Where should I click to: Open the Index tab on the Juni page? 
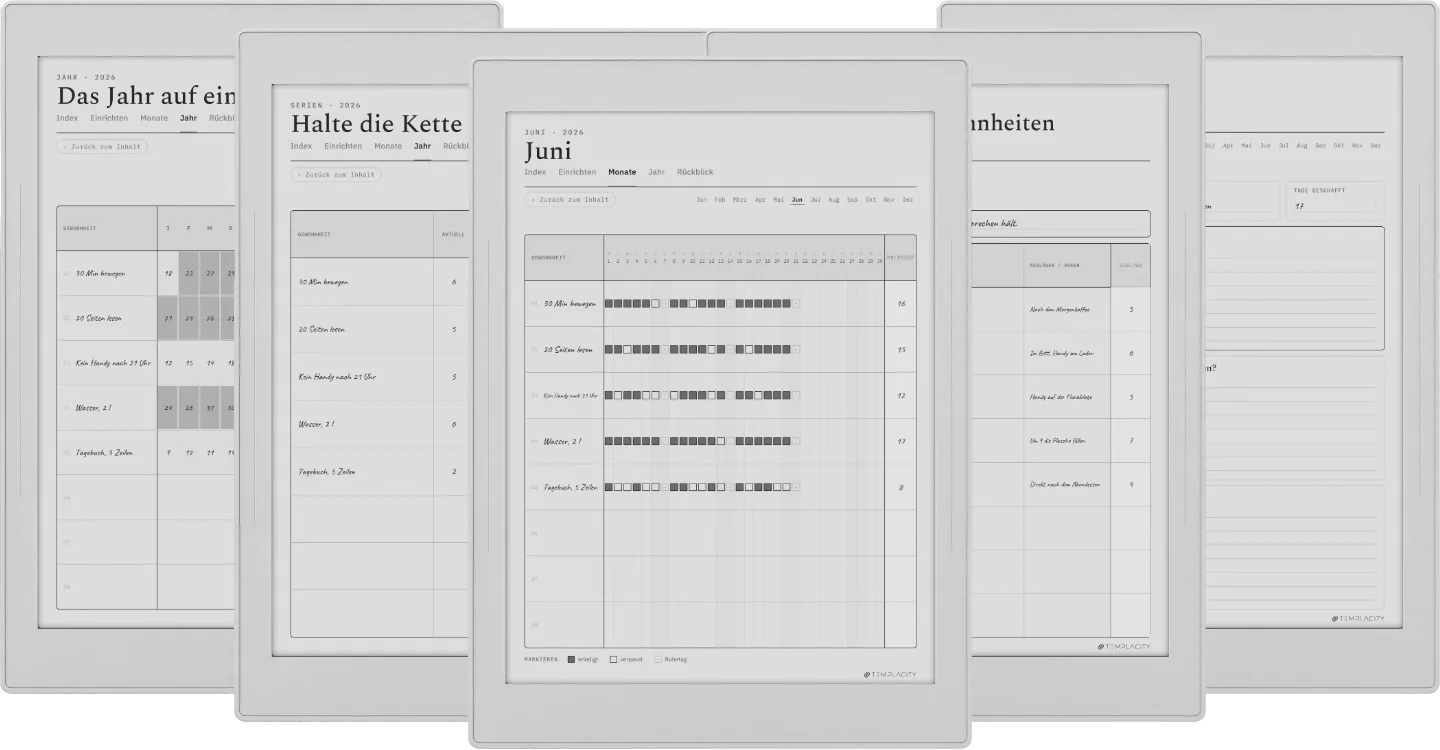tap(535, 172)
